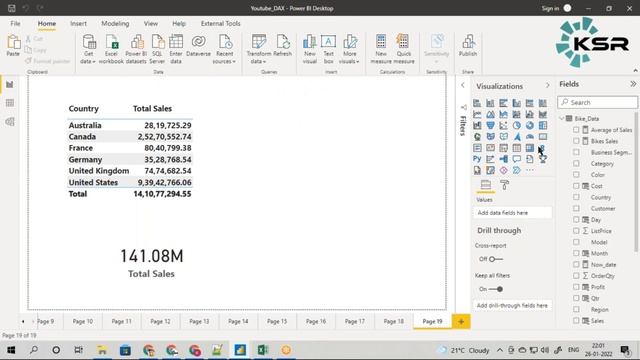Image resolution: width=640 pixels, height=360 pixels.
Task: Check the Bikes Sales field
Action: 576,141
